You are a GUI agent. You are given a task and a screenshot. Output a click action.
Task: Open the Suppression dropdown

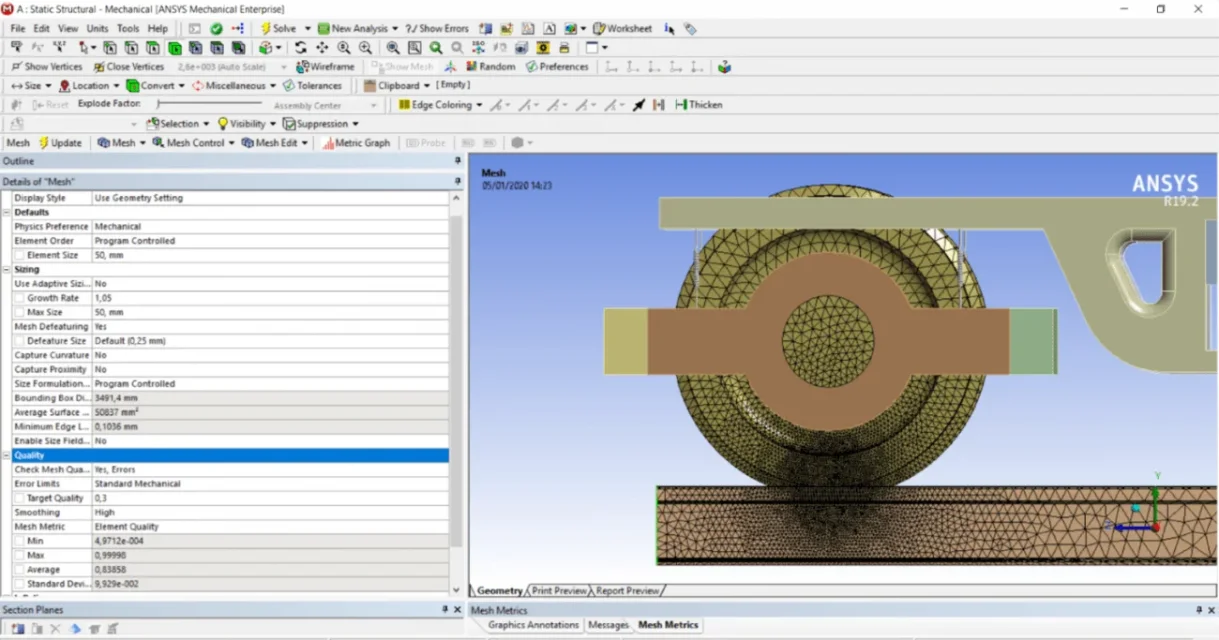tap(320, 124)
